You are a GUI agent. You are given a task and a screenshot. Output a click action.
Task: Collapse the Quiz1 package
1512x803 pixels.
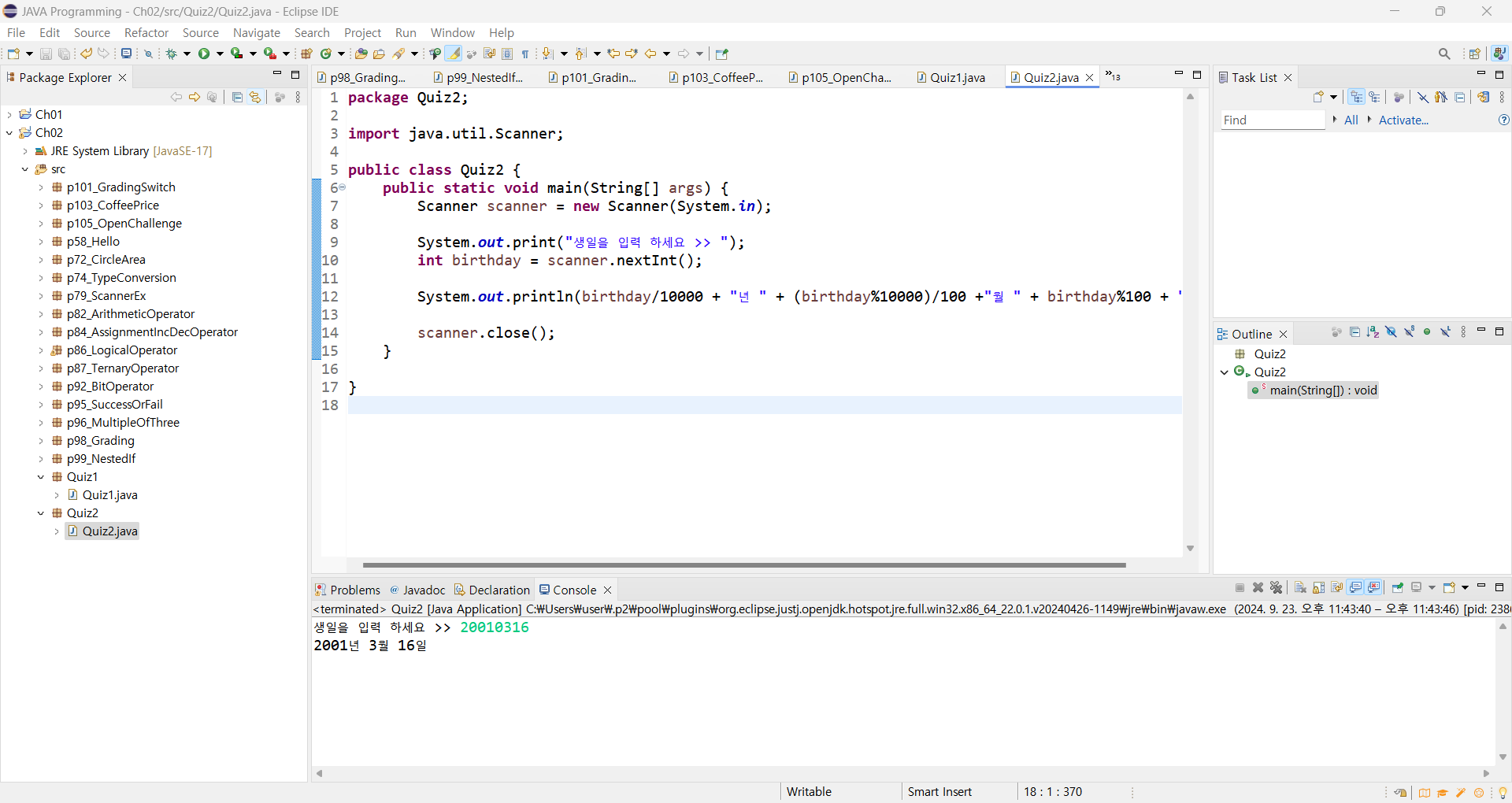pyautogui.click(x=41, y=477)
